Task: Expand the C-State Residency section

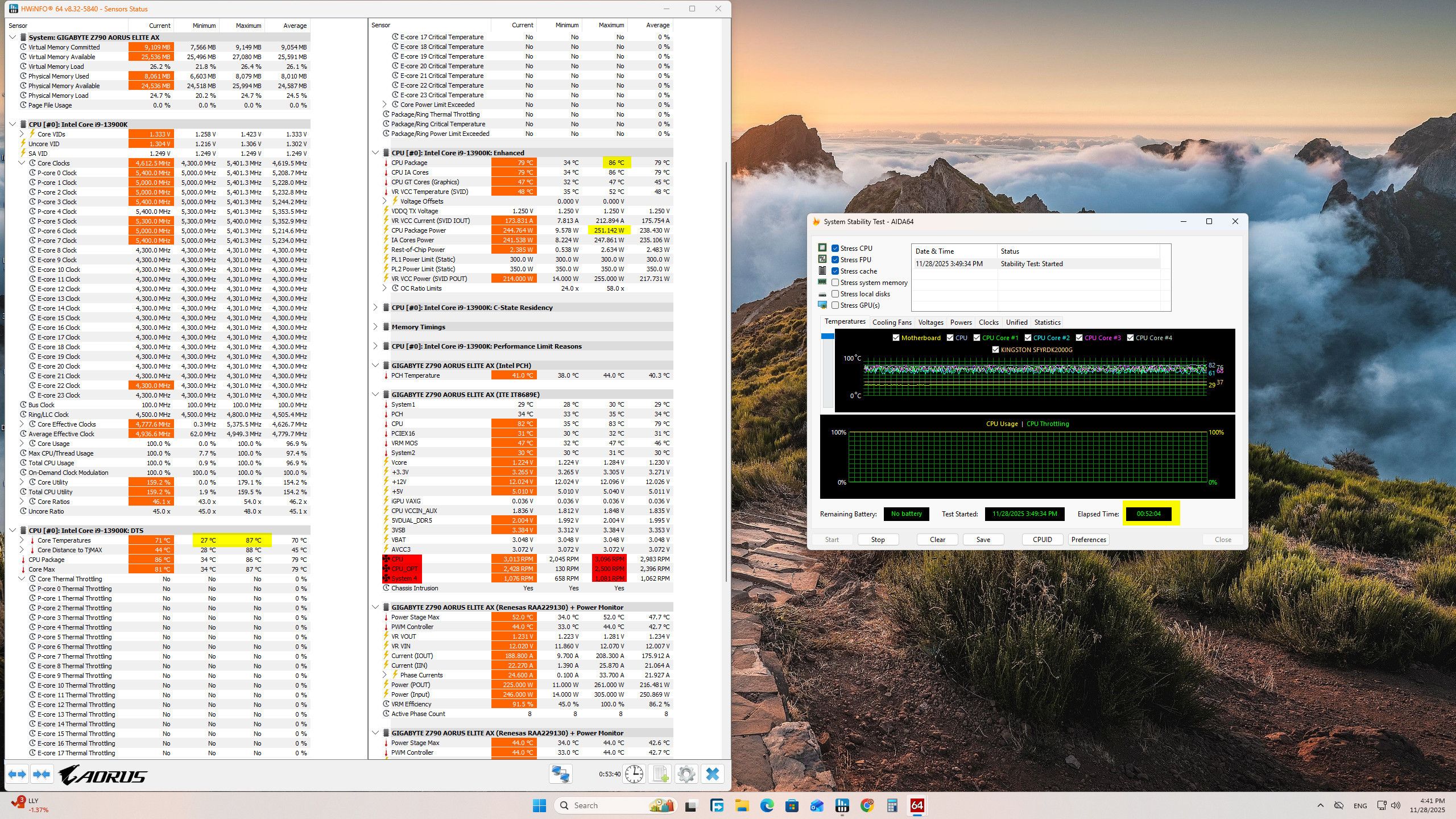Action: pos(375,308)
